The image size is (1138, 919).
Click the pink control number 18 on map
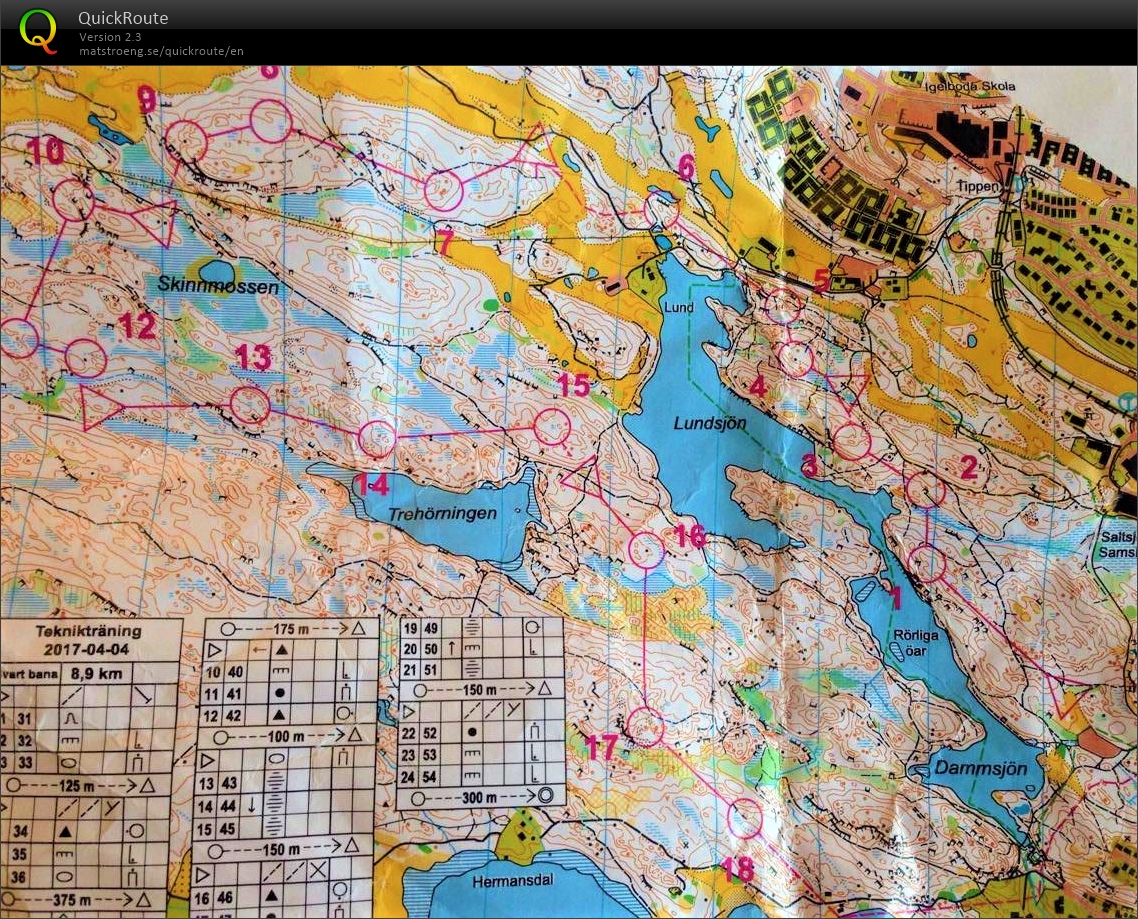[x=737, y=870]
